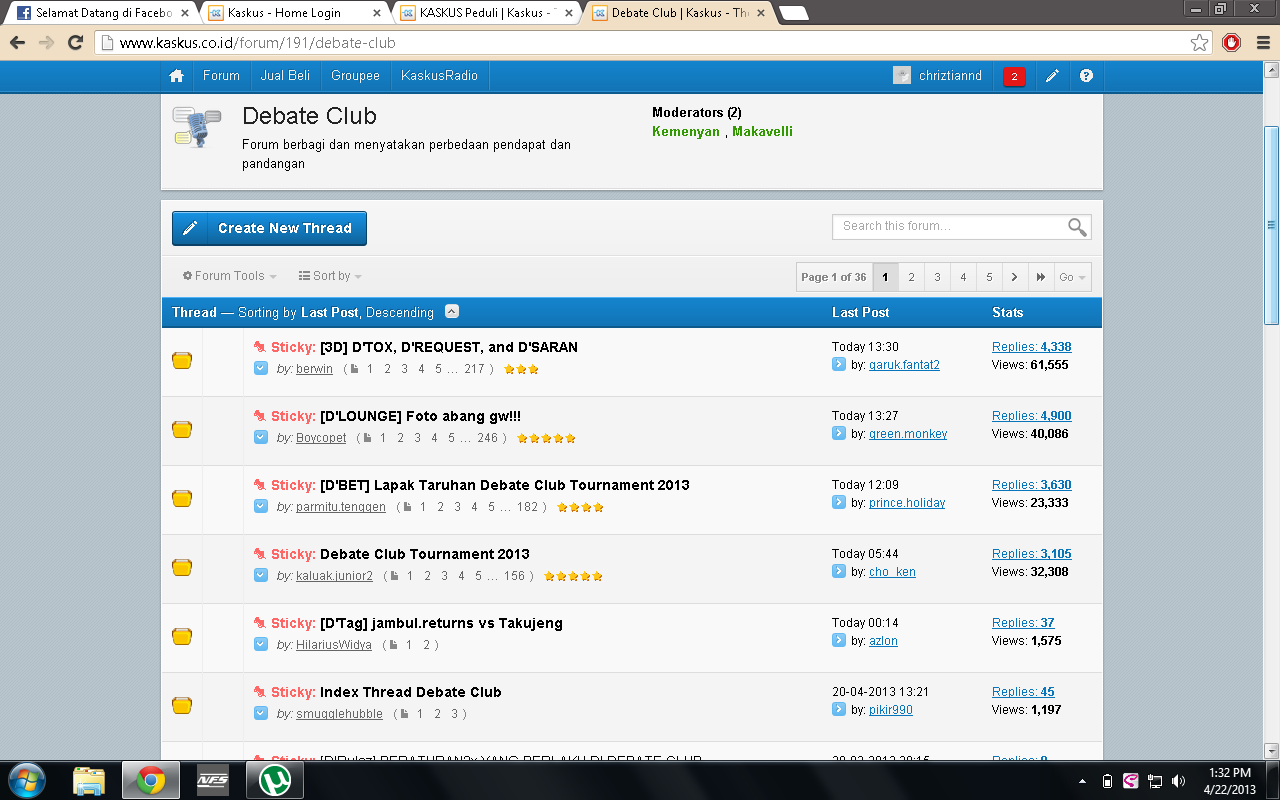
Task: Toggle sort direction arrow in Thread header
Action: click(x=452, y=312)
